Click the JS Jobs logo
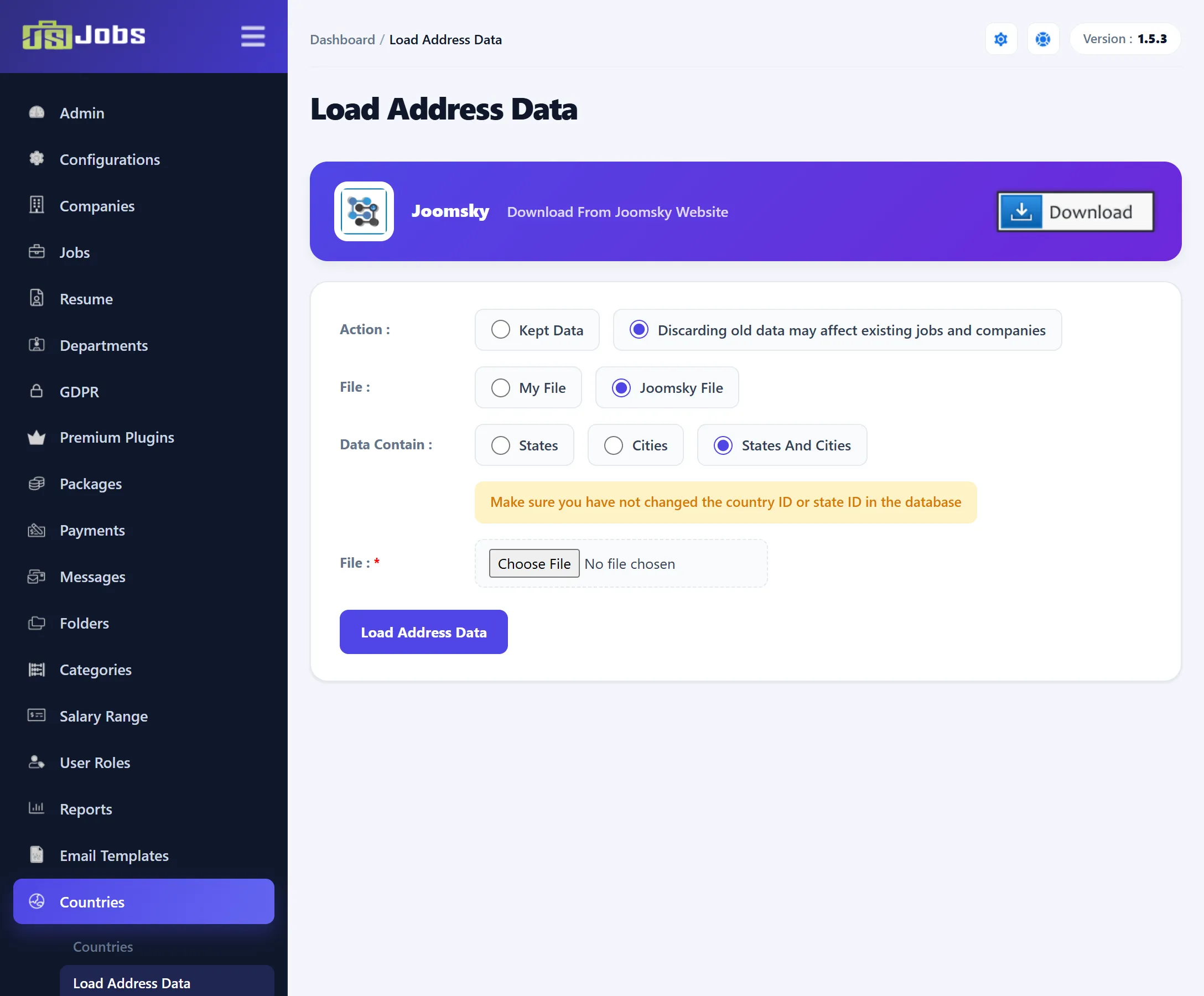The width and height of the screenshot is (1204, 996). (x=84, y=35)
